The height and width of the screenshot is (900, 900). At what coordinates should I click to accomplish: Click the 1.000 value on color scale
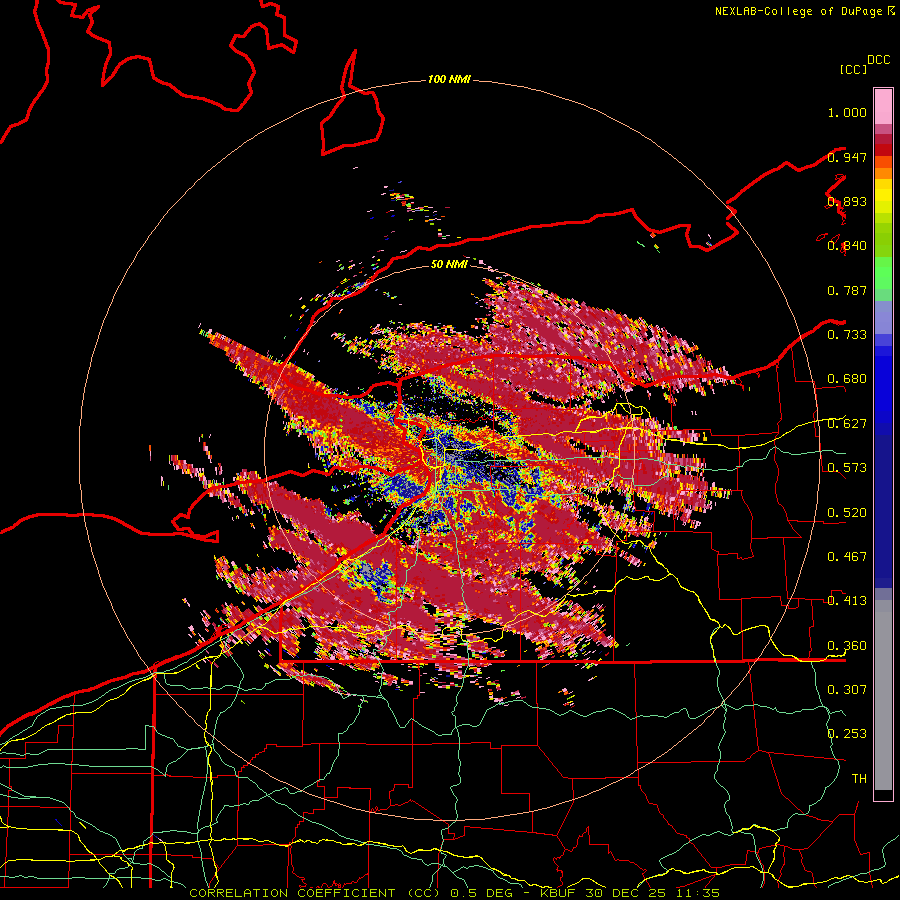[x=847, y=112]
